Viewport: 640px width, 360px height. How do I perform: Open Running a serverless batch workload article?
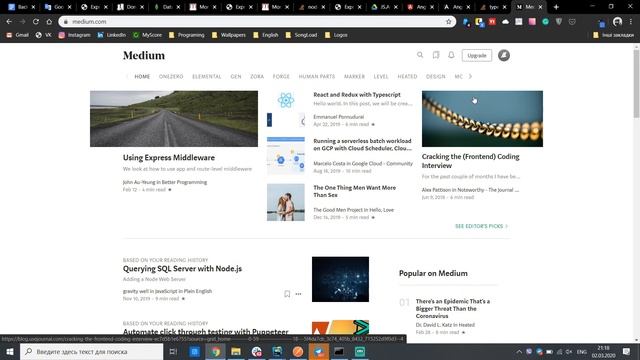(x=362, y=144)
